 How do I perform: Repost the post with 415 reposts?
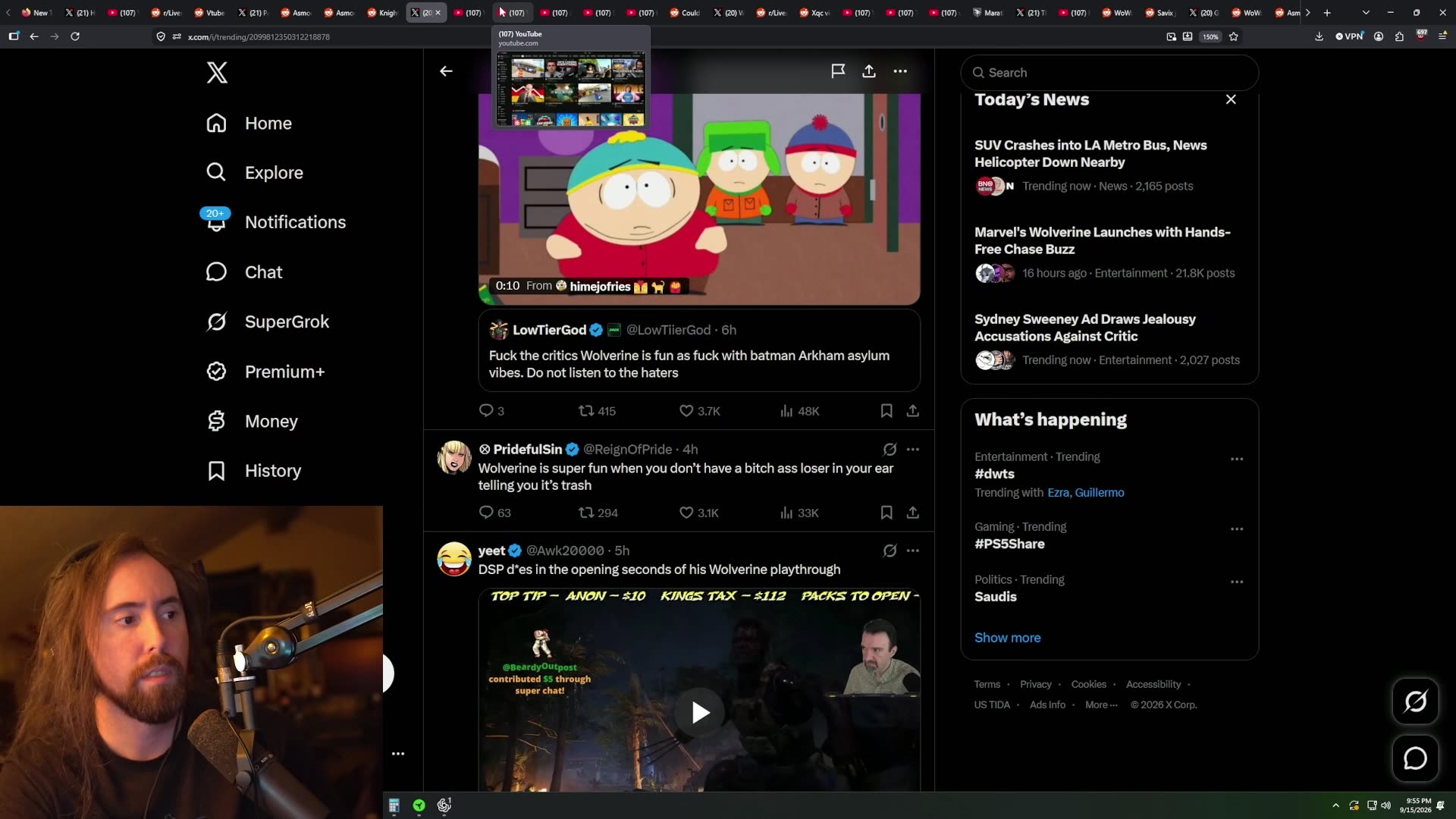597,411
